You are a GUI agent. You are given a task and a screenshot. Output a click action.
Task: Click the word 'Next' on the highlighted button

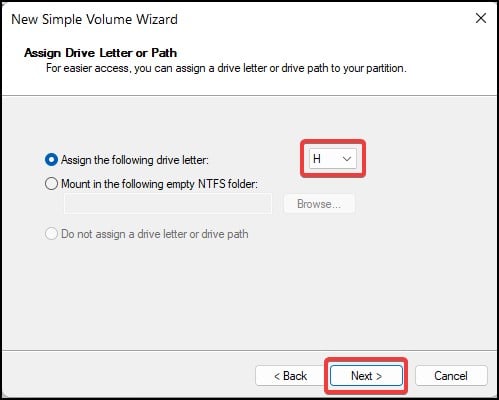point(362,376)
